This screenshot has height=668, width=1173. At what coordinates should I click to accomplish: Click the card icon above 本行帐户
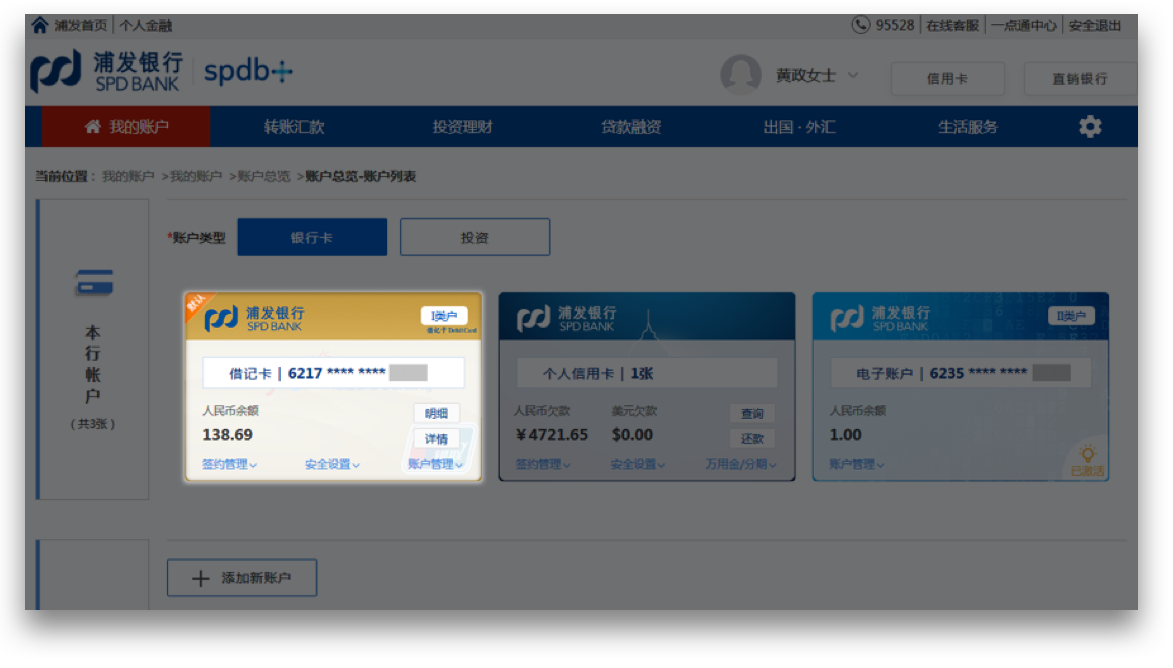[93, 284]
